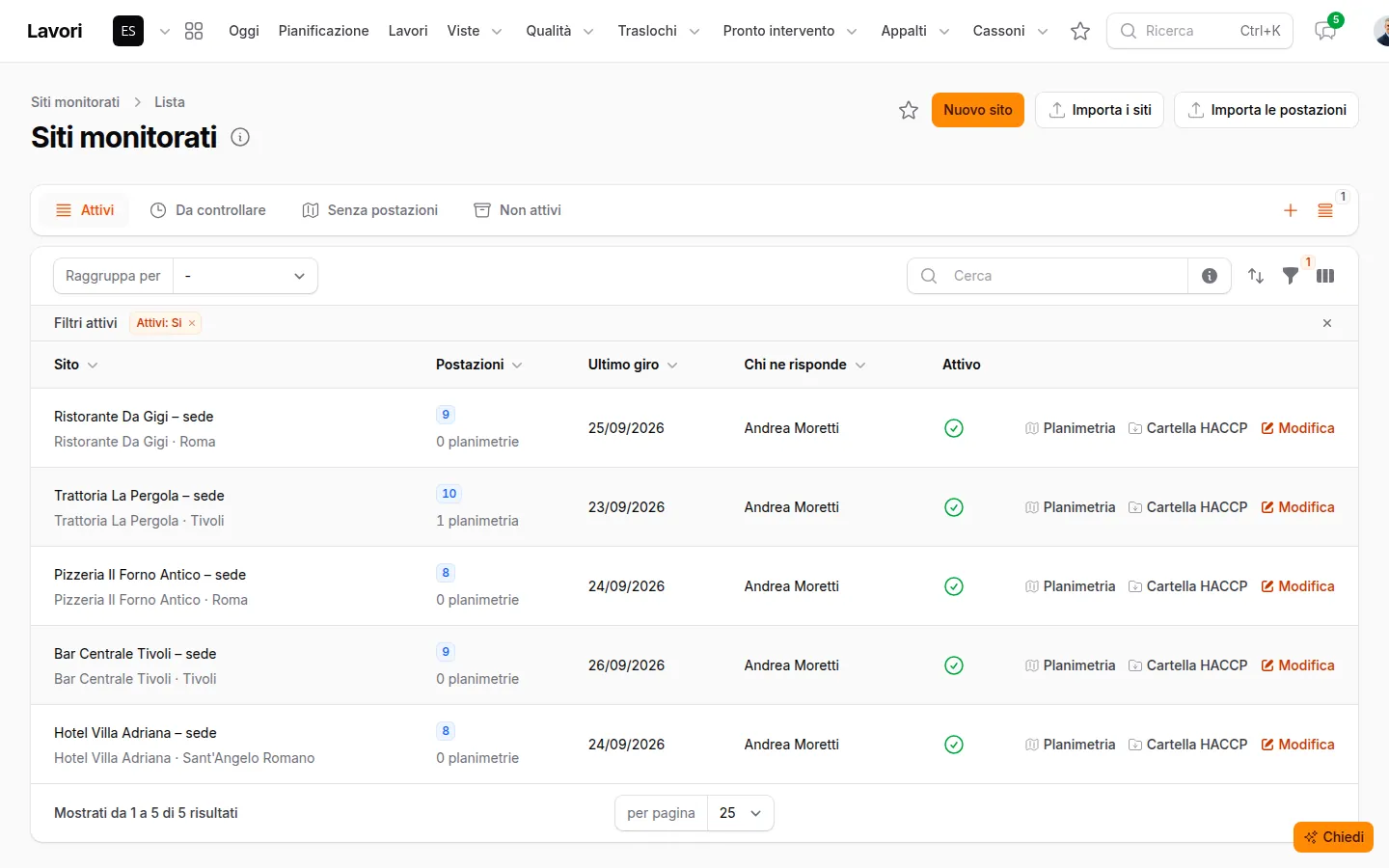Viewport: 1389px width, 868px height.
Task: Expand the Viste menu
Action: click(x=475, y=31)
